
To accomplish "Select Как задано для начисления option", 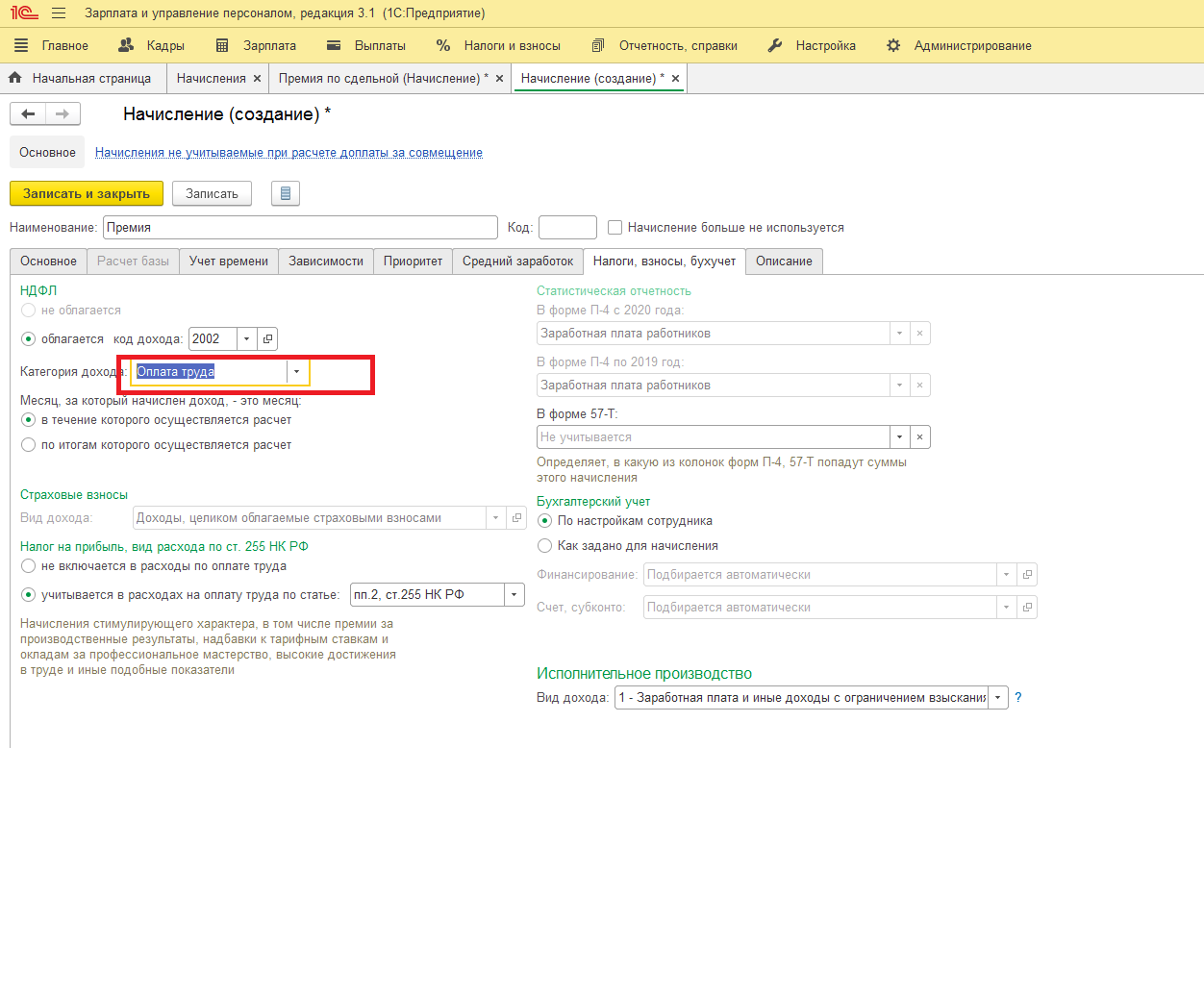I will pyautogui.click(x=545, y=546).
